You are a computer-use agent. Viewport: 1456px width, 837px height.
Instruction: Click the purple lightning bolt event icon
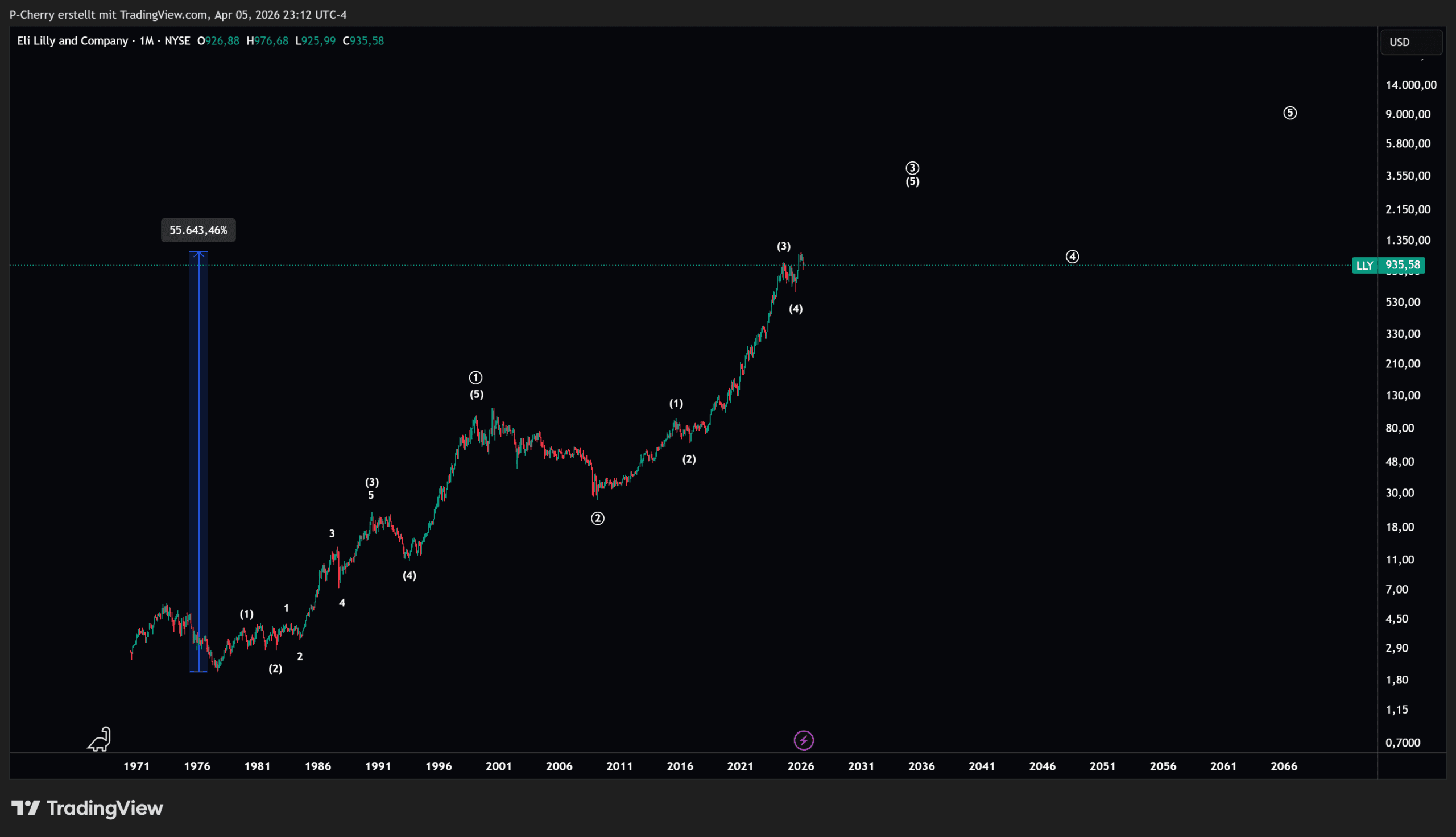[x=804, y=740]
